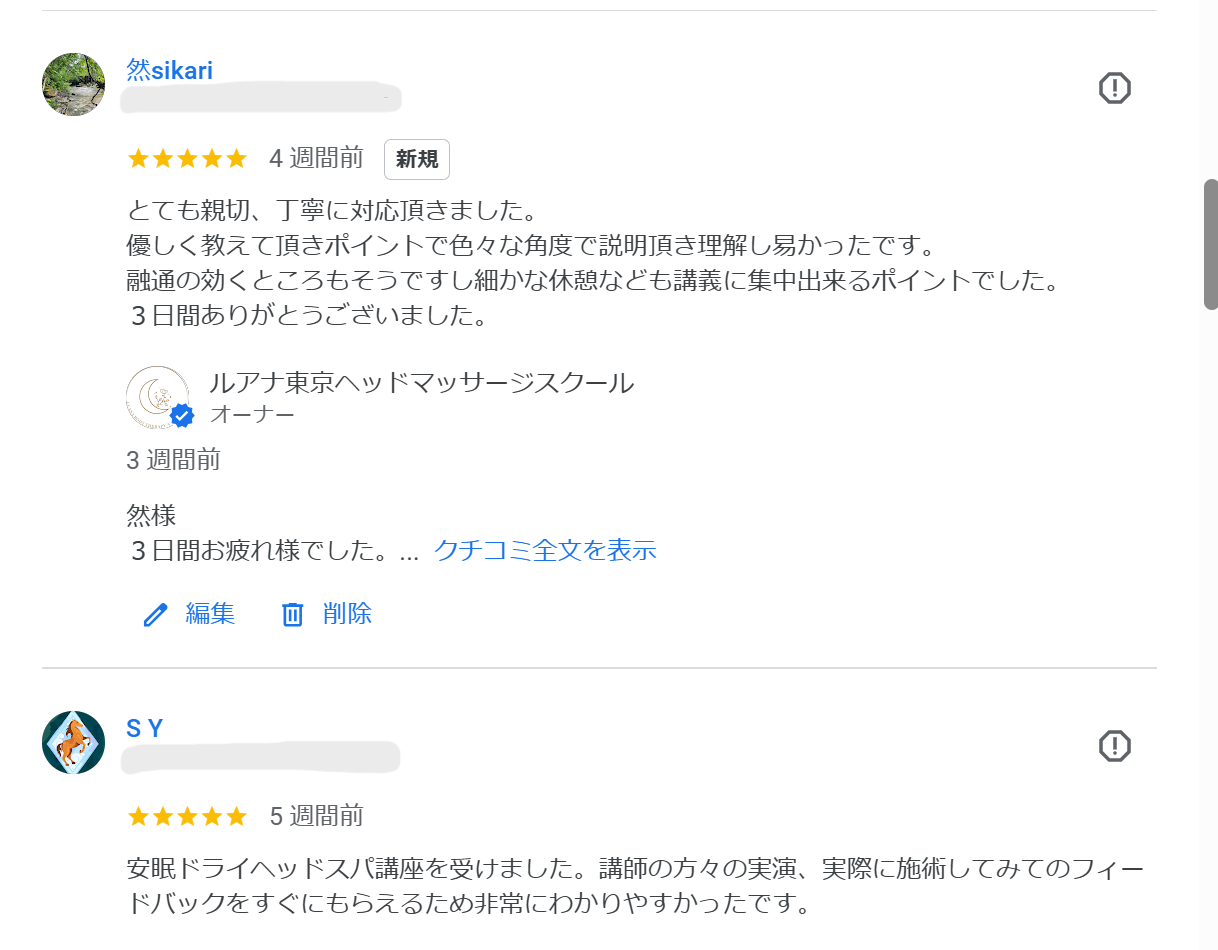The width and height of the screenshot is (1218, 950).
Task: Click 然sikari's river profile photo
Action: (72, 85)
